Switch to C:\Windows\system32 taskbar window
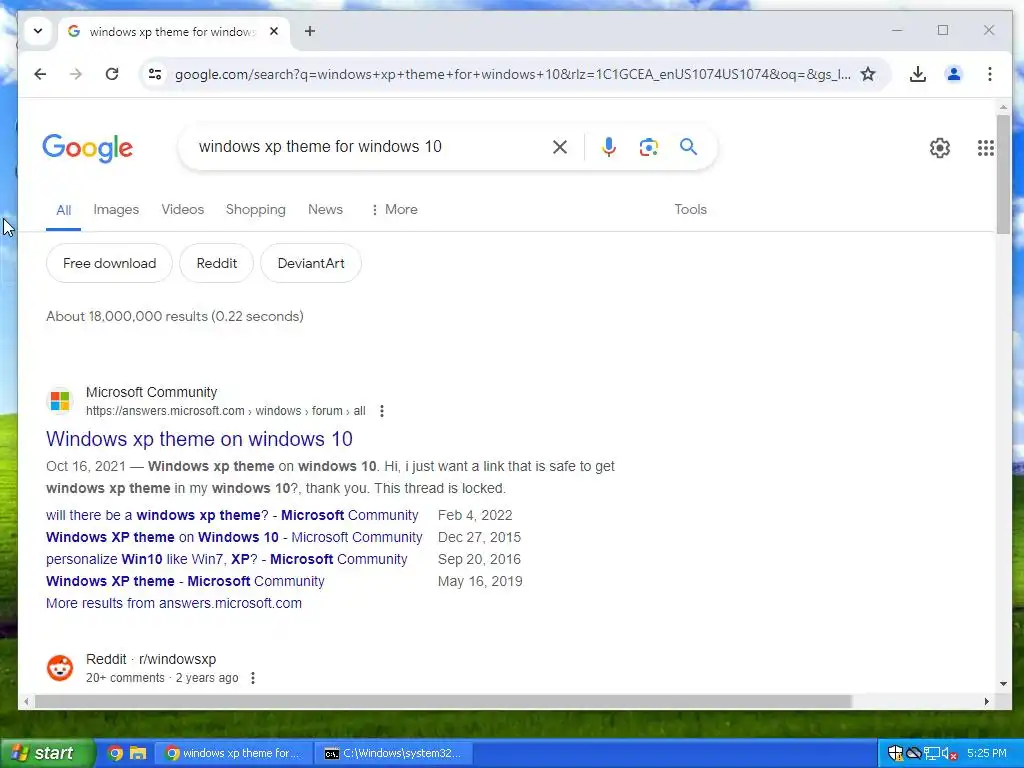 coord(394,753)
